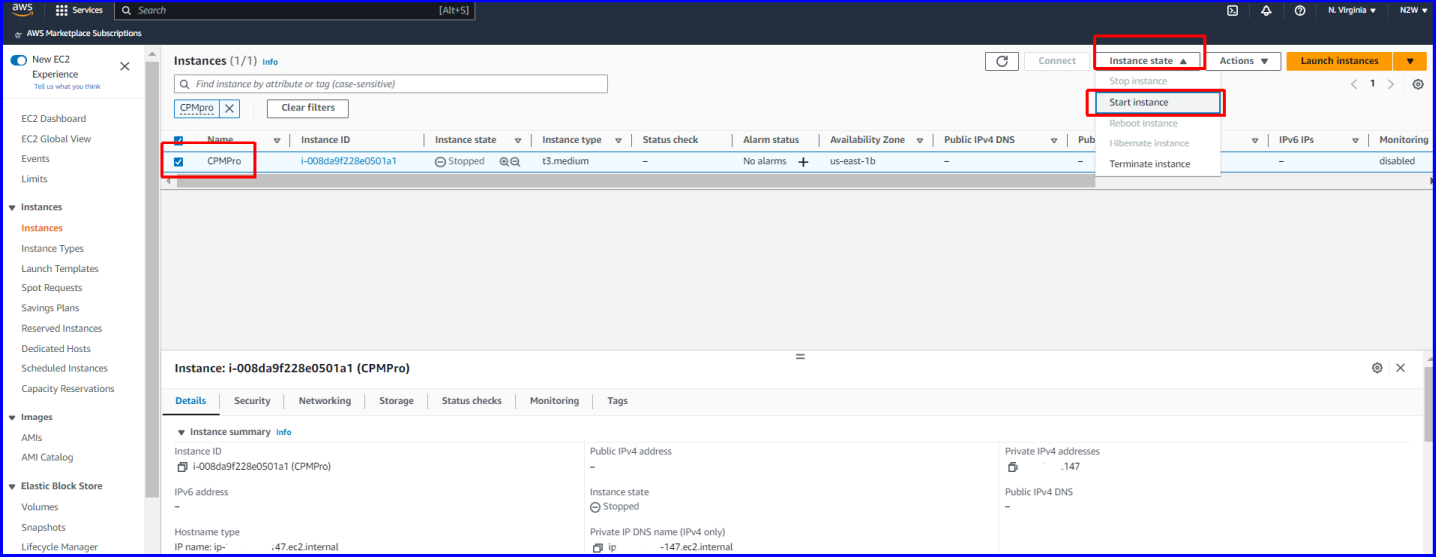Sort by the Name column arrow
This screenshot has height=557, width=1436.
277,141
